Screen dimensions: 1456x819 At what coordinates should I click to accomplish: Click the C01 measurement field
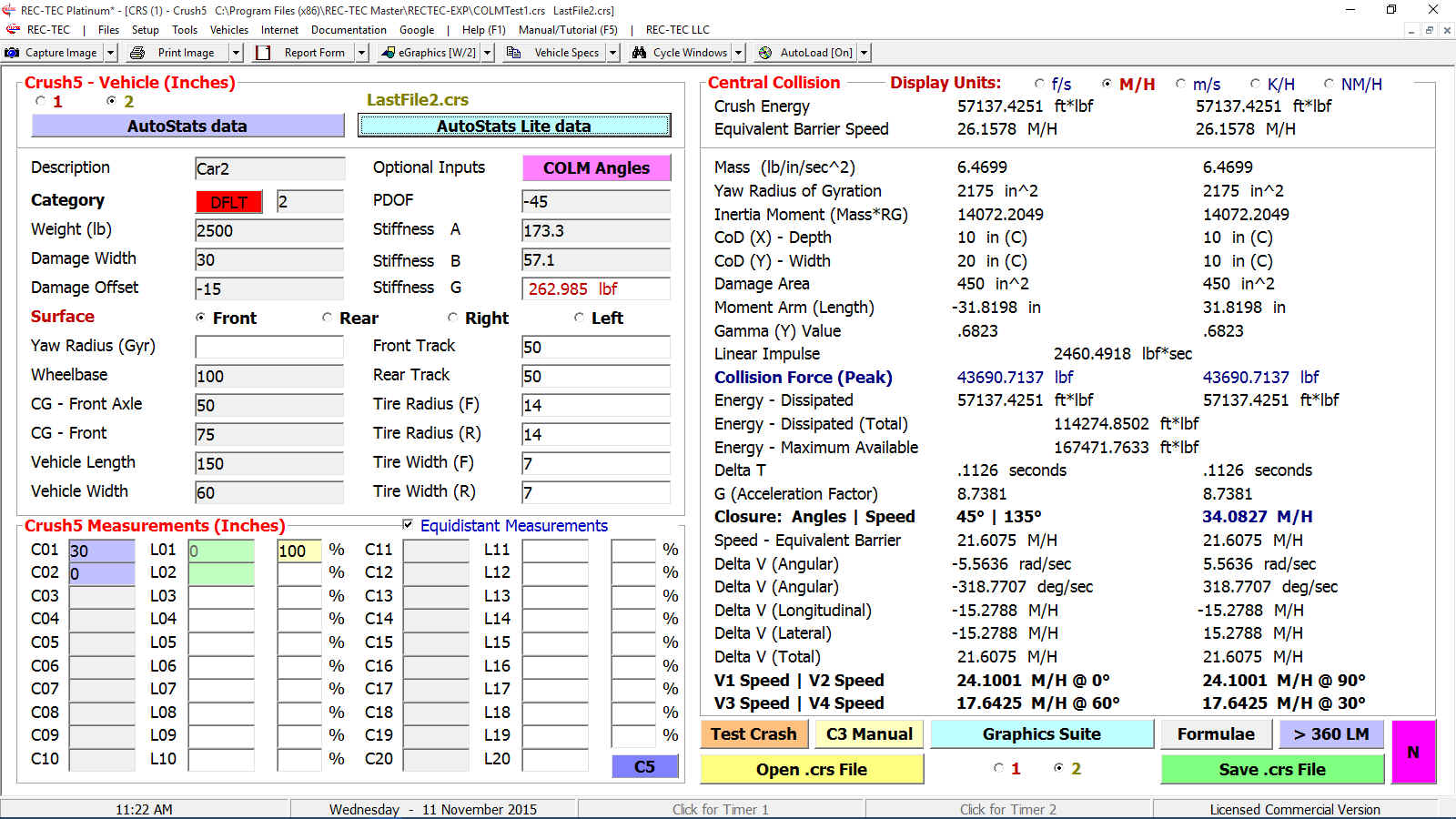102,551
